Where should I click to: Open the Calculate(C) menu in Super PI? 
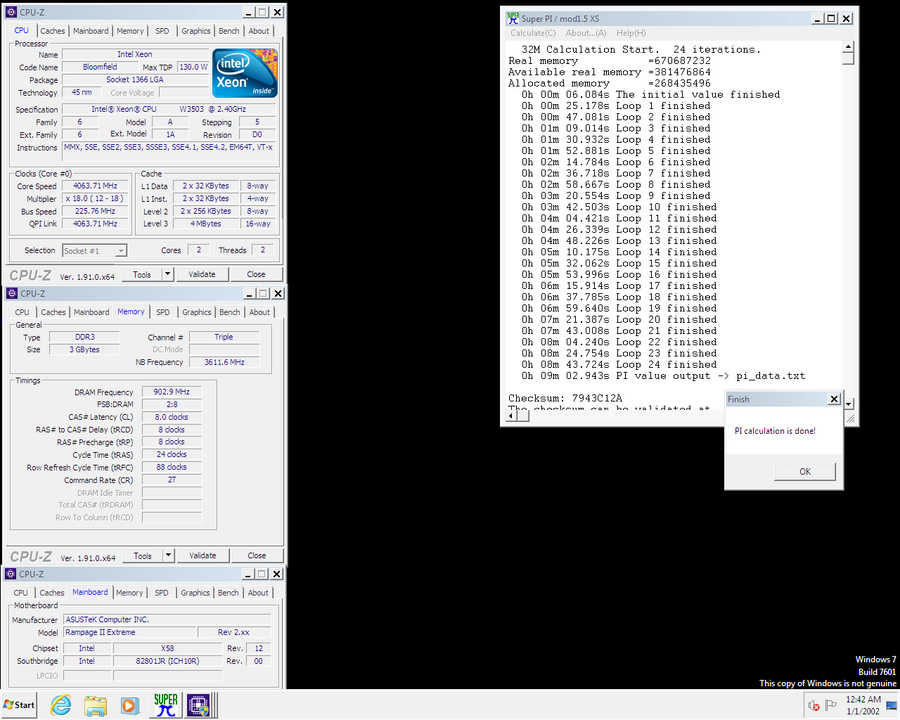(533, 33)
